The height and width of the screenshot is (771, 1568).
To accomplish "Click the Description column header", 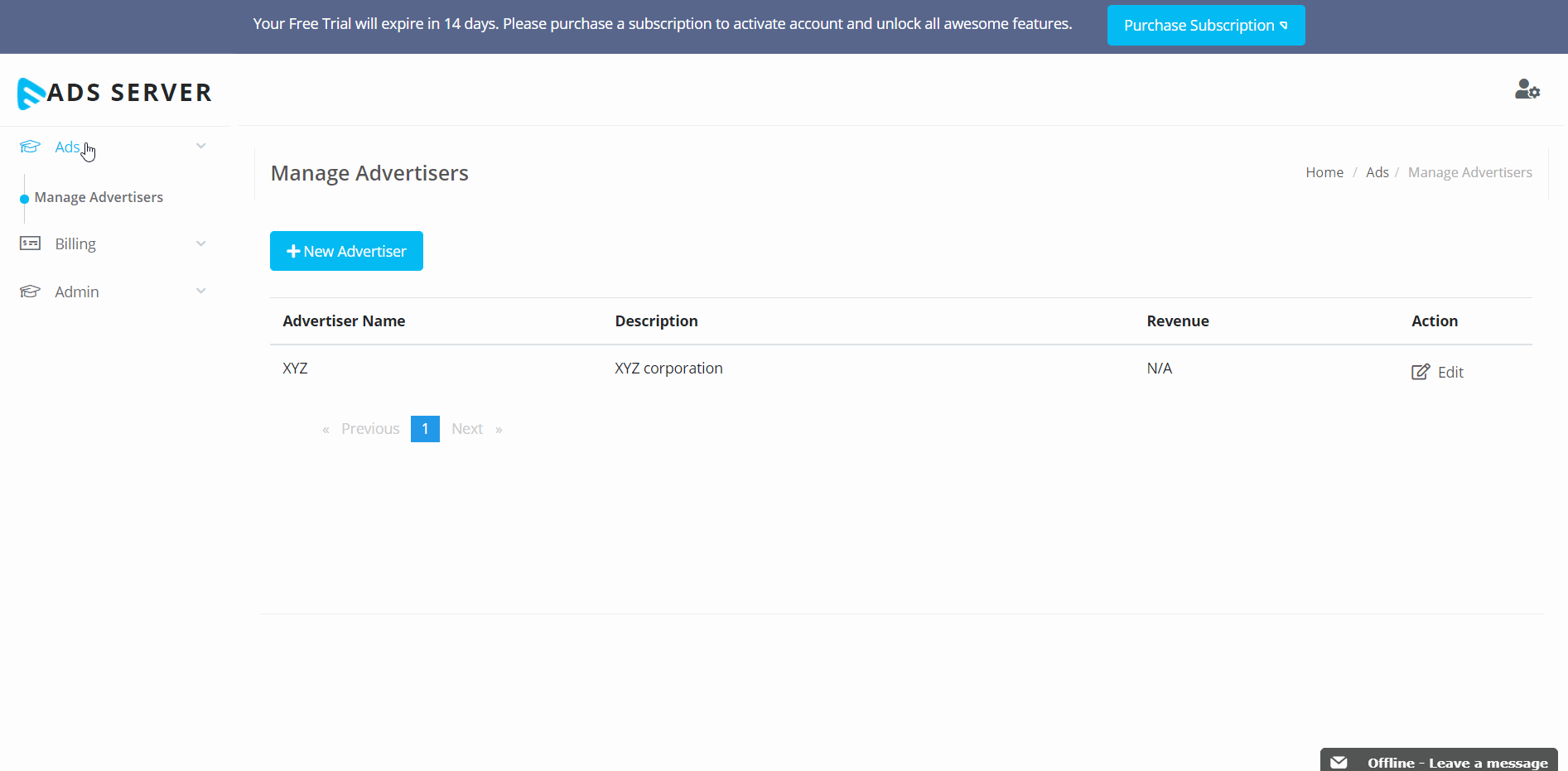I will [656, 321].
